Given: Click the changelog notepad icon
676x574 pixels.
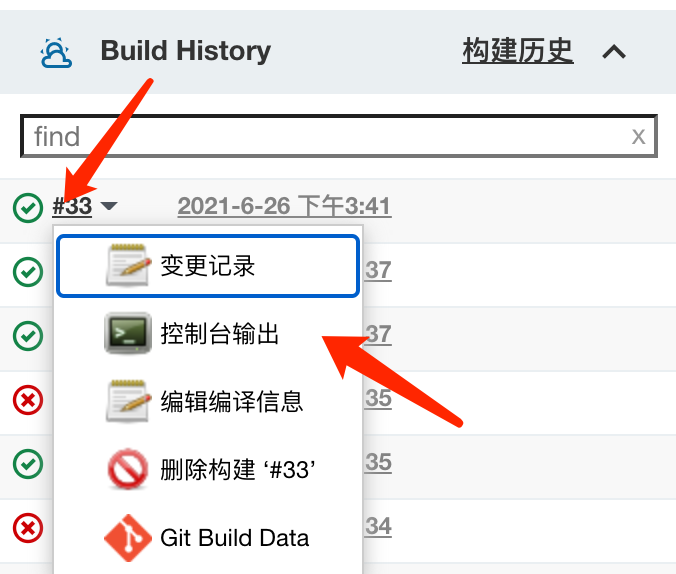Looking at the screenshot, I should click(x=128, y=265).
